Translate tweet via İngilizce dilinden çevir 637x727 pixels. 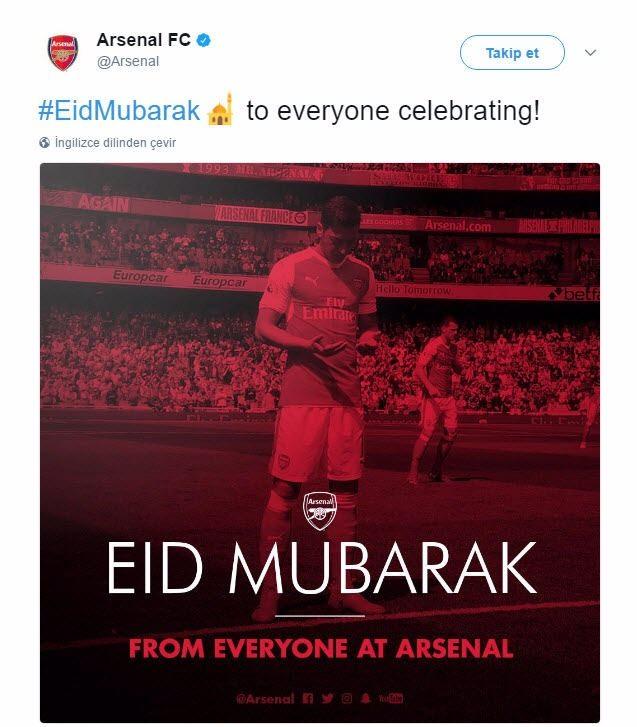click(x=115, y=143)
